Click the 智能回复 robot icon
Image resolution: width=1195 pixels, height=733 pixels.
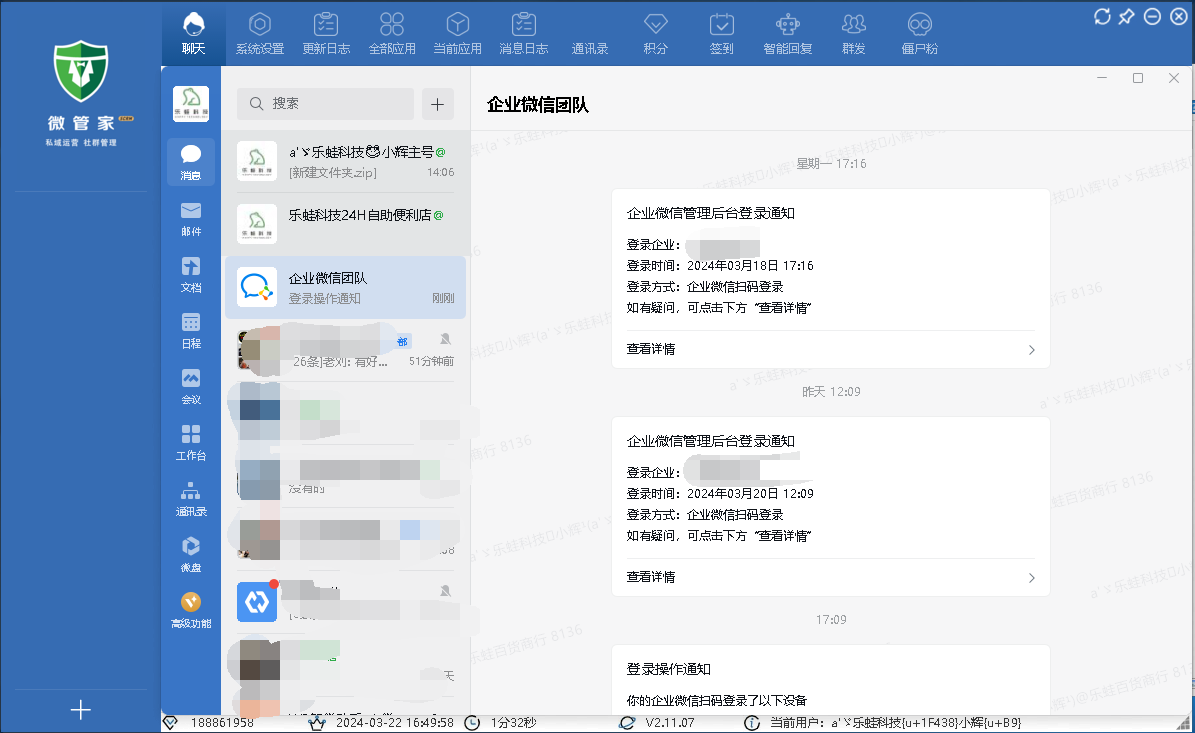(788, 33)
